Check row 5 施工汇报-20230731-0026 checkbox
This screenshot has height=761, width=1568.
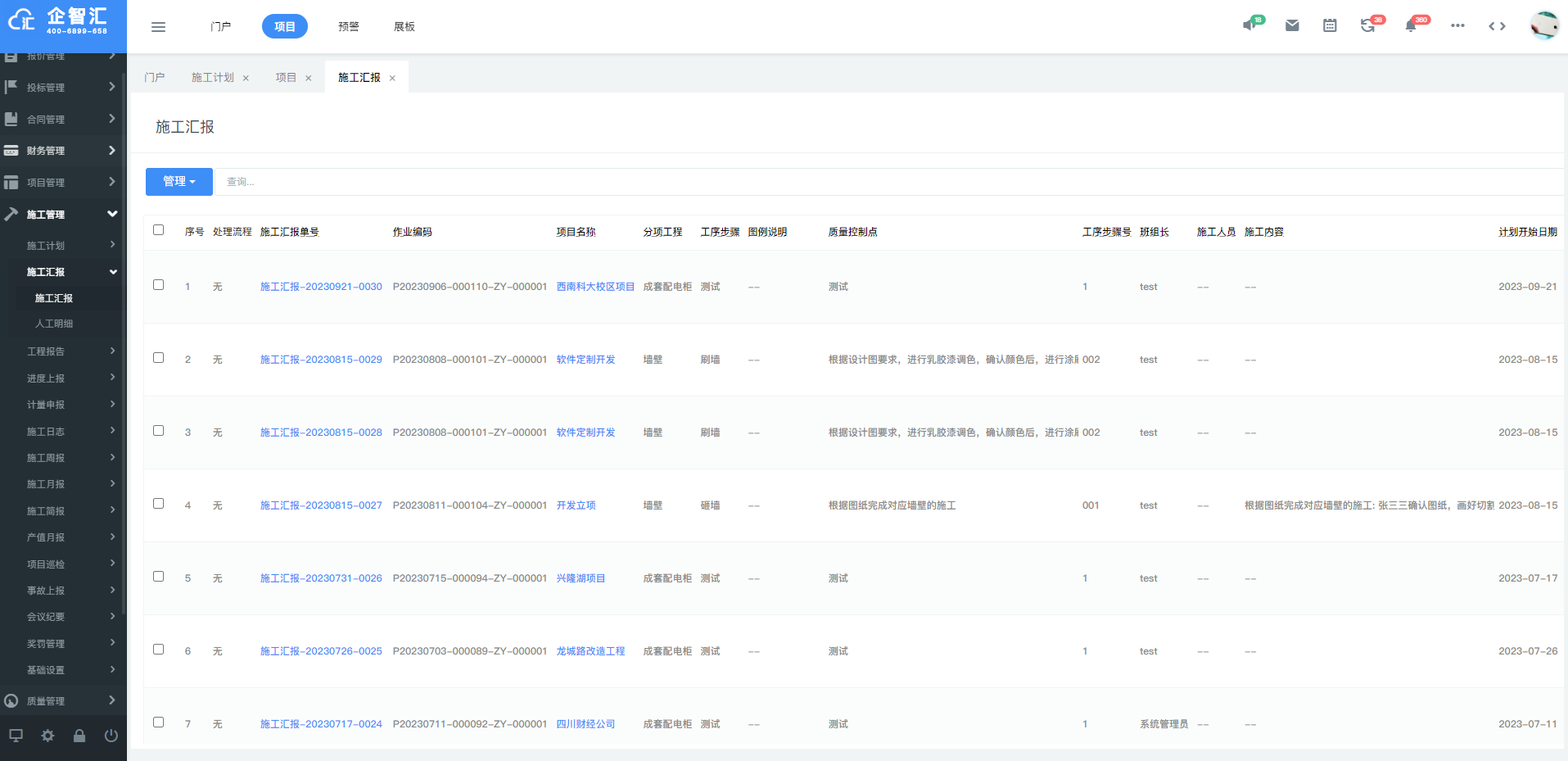click(x=159, y=577)
